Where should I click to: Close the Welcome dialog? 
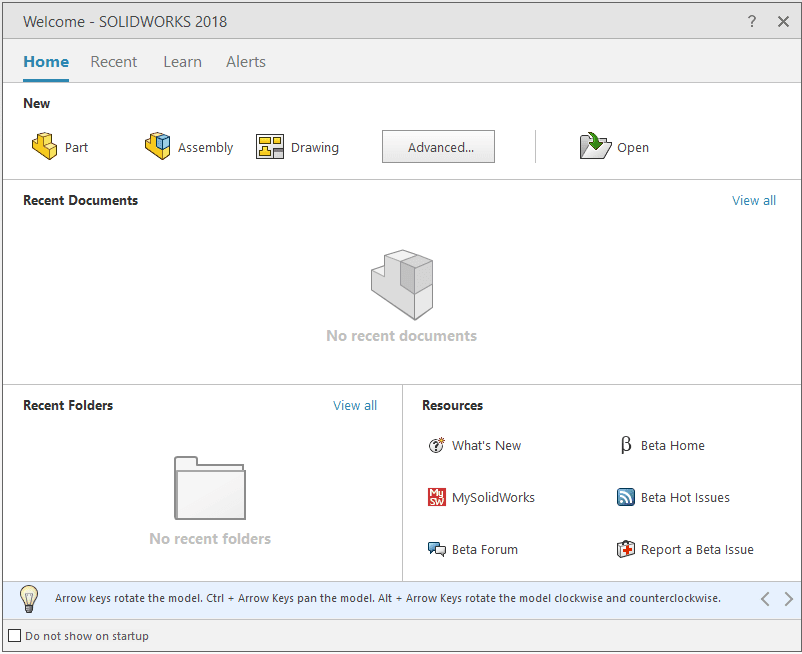783,21
